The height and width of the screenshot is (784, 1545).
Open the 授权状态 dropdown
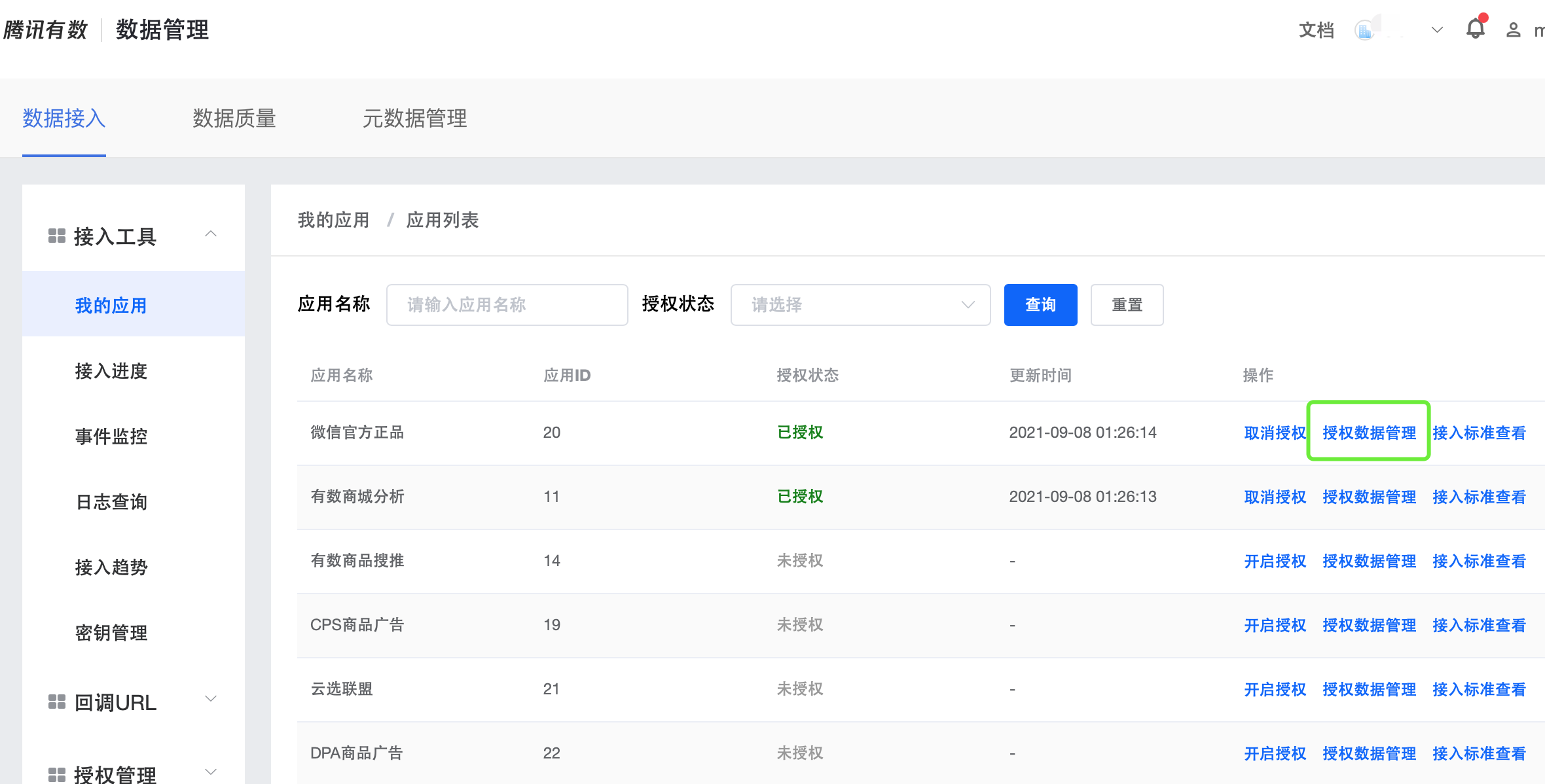click(x=860, y=305)
